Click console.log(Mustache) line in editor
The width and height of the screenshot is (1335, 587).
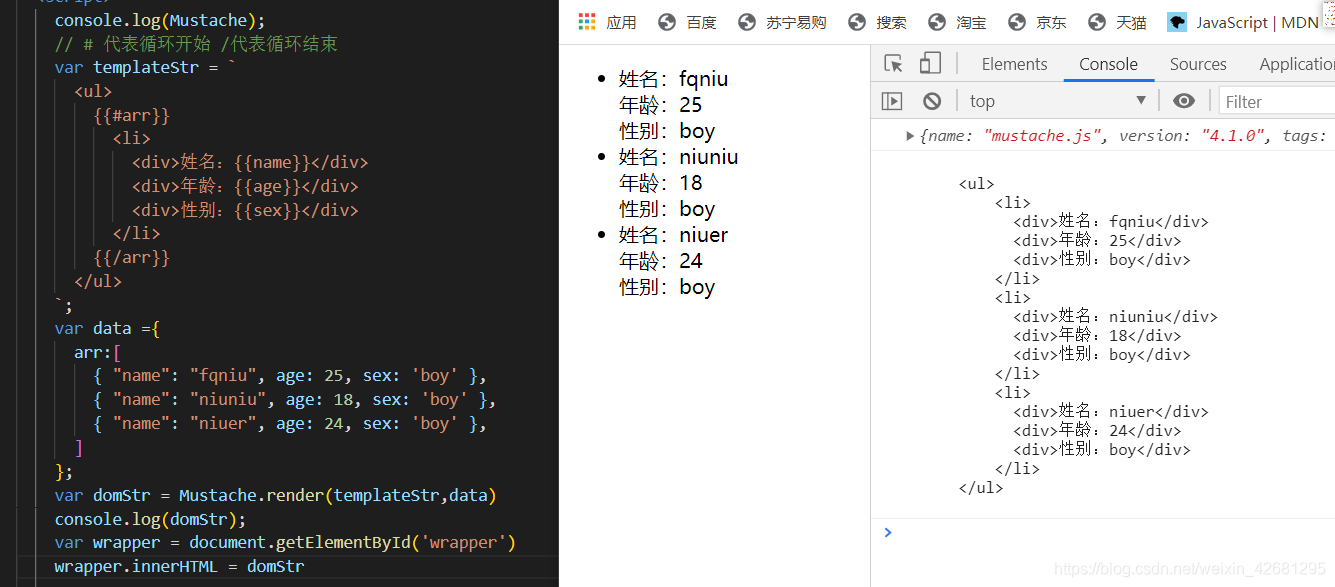[x=160, y=20]
